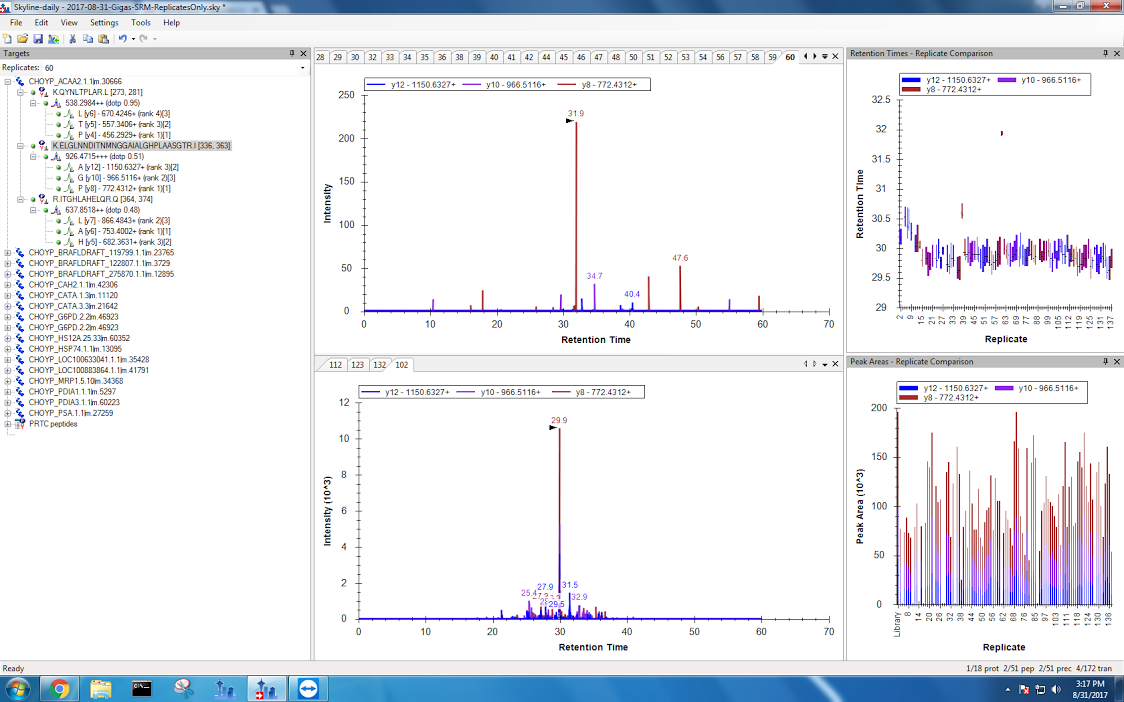The image size is (1124, 702).
Task: Collapse the CHOYP_ACAA2.1.1 protein node
Action: [x=8, y=81]
